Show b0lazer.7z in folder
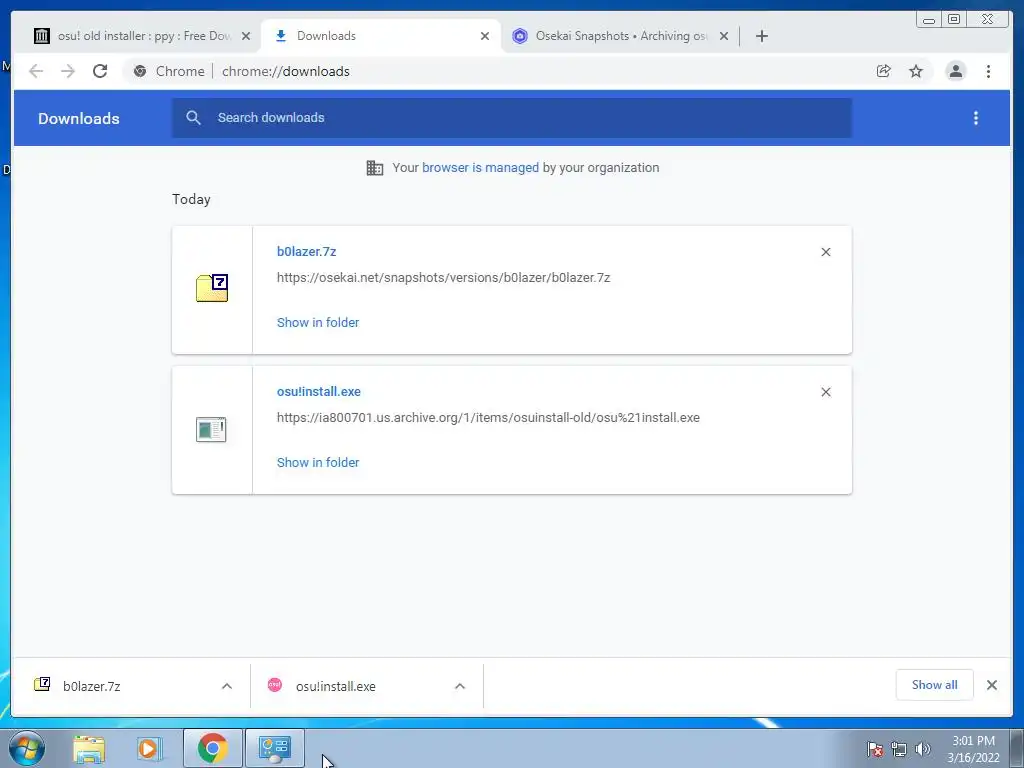Image resolution: width=1024 pixels, height=768 pixels. (318, 322)
